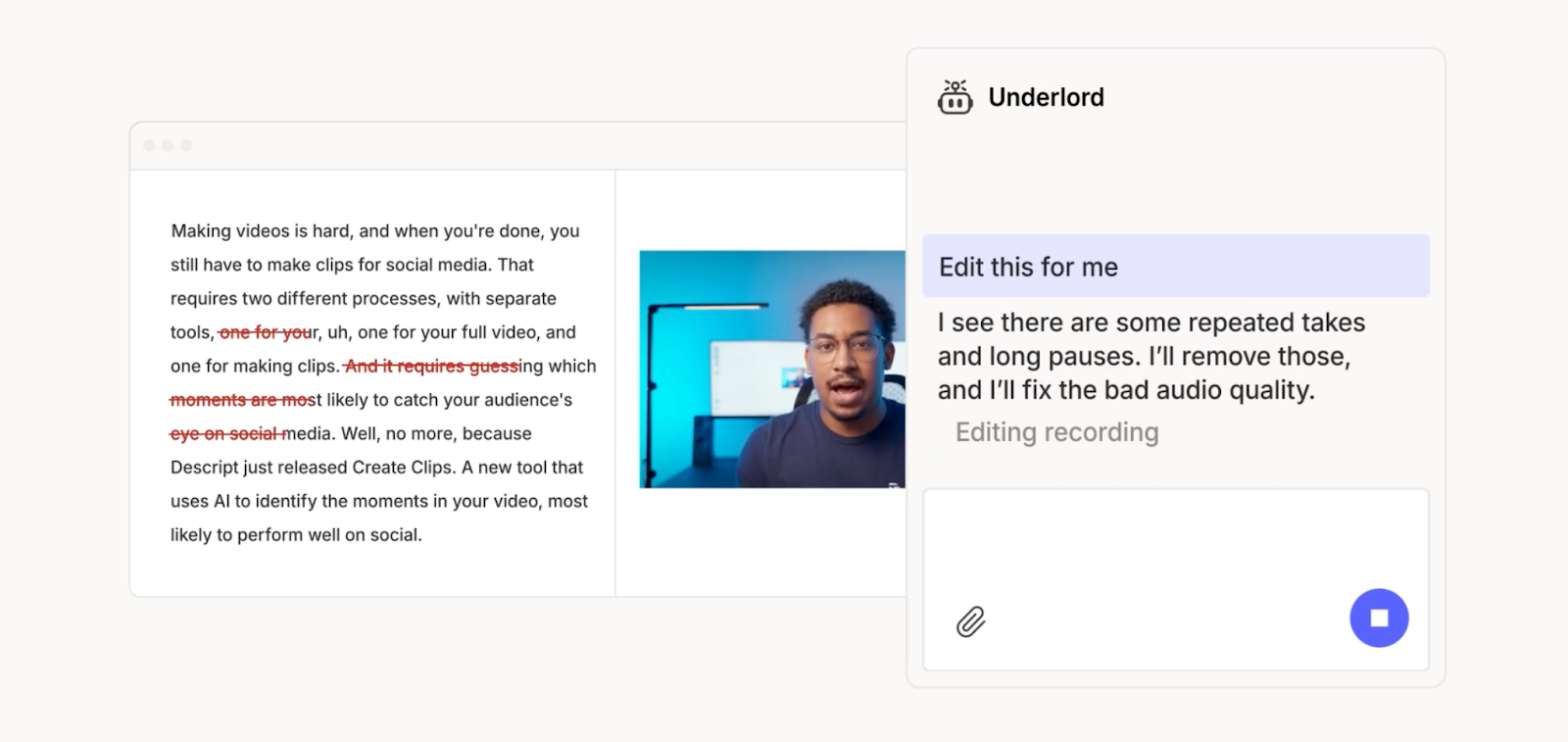
Task: Click the 'Edit this for me' message
Action: pyautogui.click(x=1176, y=266)
